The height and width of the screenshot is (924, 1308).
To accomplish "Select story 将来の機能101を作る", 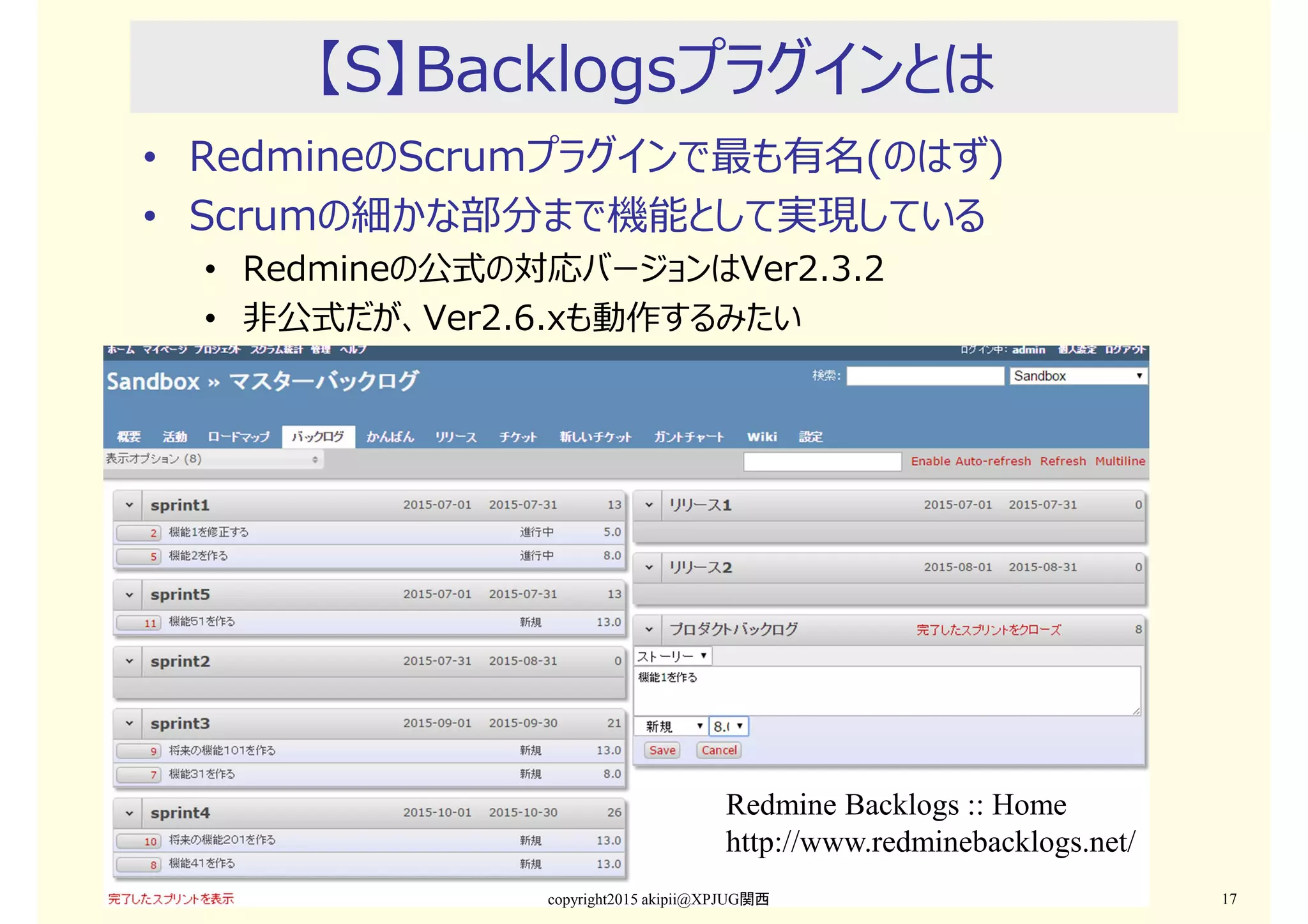I will click(x=222, y=750).
